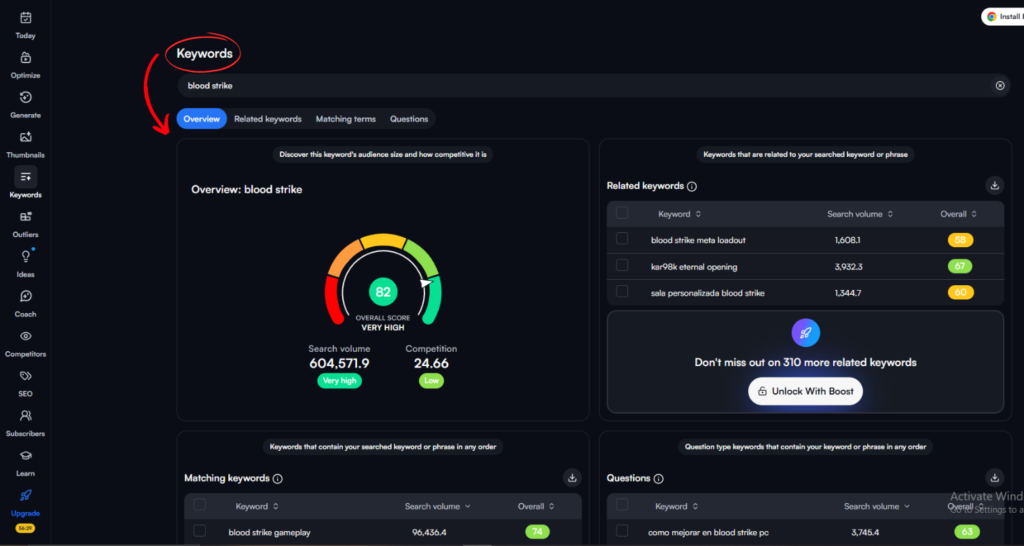Click the purple rocket boost icon

pos(805,332)
